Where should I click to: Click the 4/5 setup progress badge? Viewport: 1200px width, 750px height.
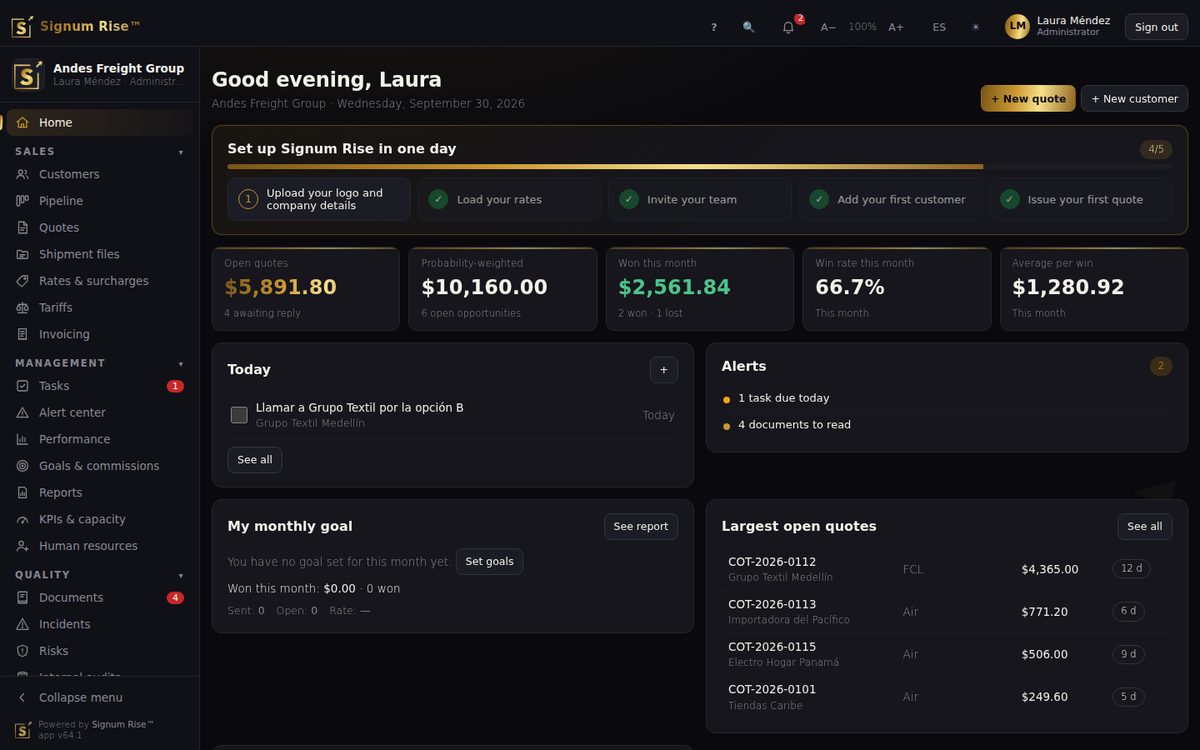click(x=1156, y=149)
